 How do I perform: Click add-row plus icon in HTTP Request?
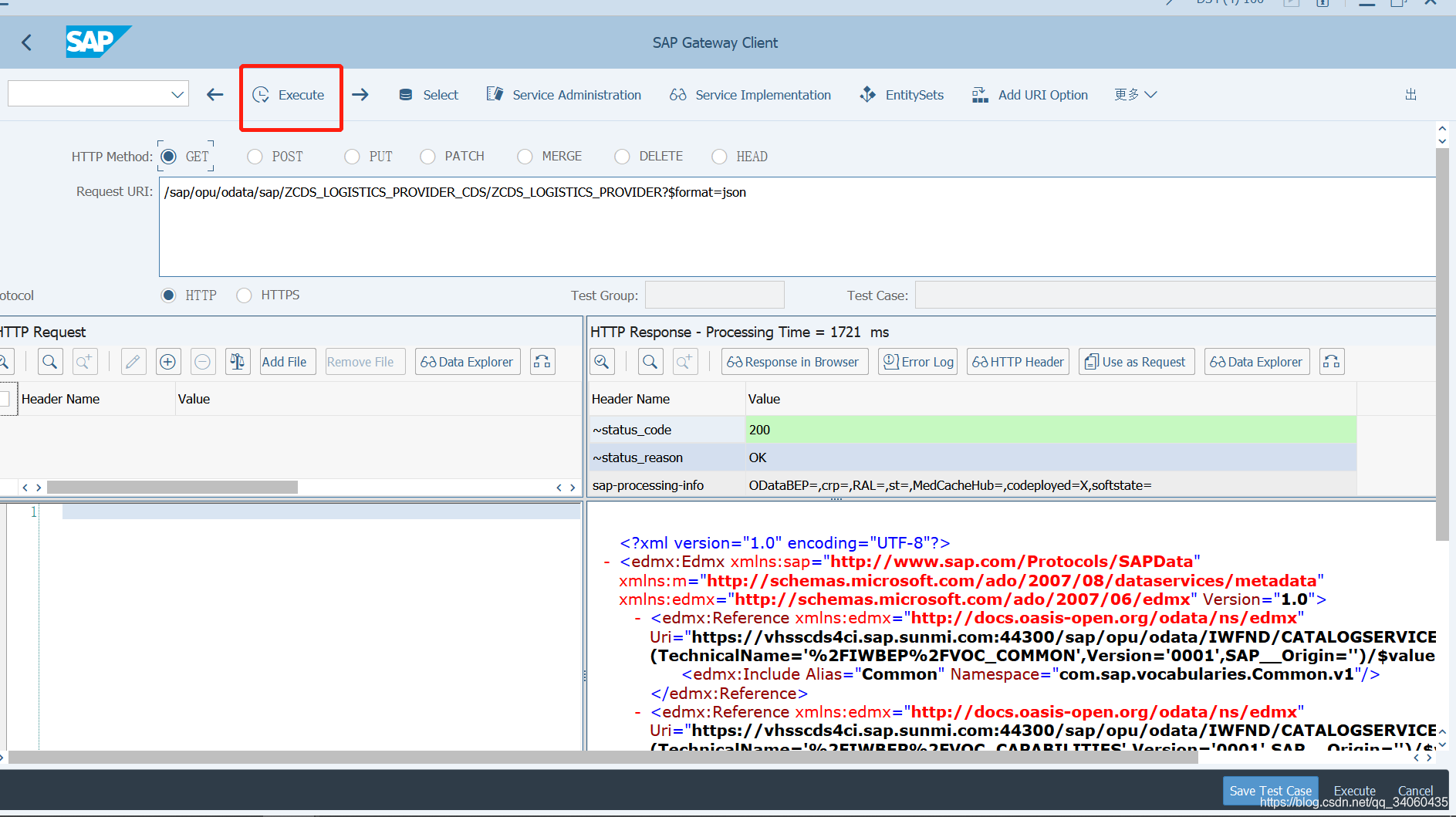[167, 362]
